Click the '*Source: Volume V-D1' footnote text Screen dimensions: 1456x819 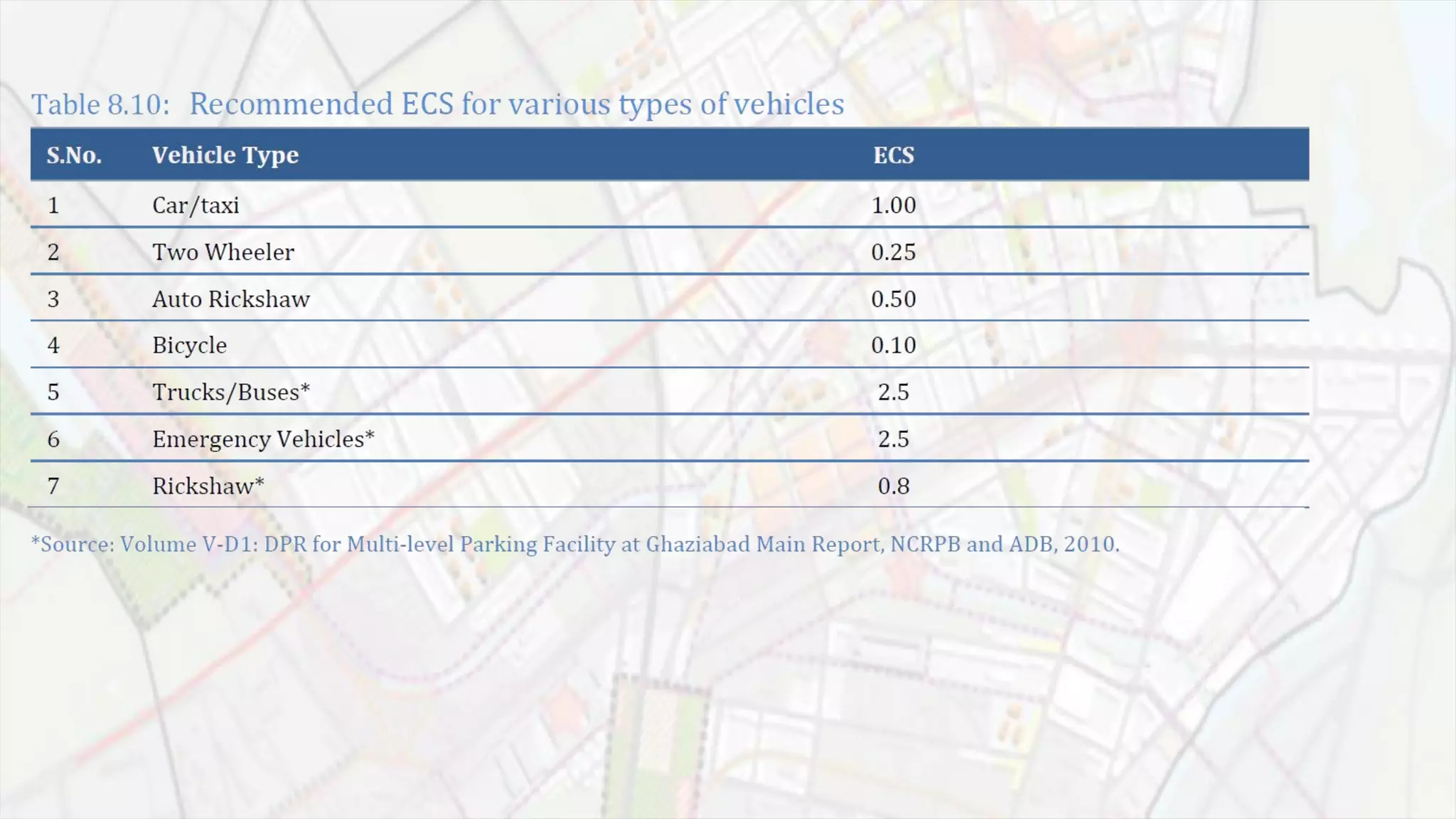coord(574,545)
